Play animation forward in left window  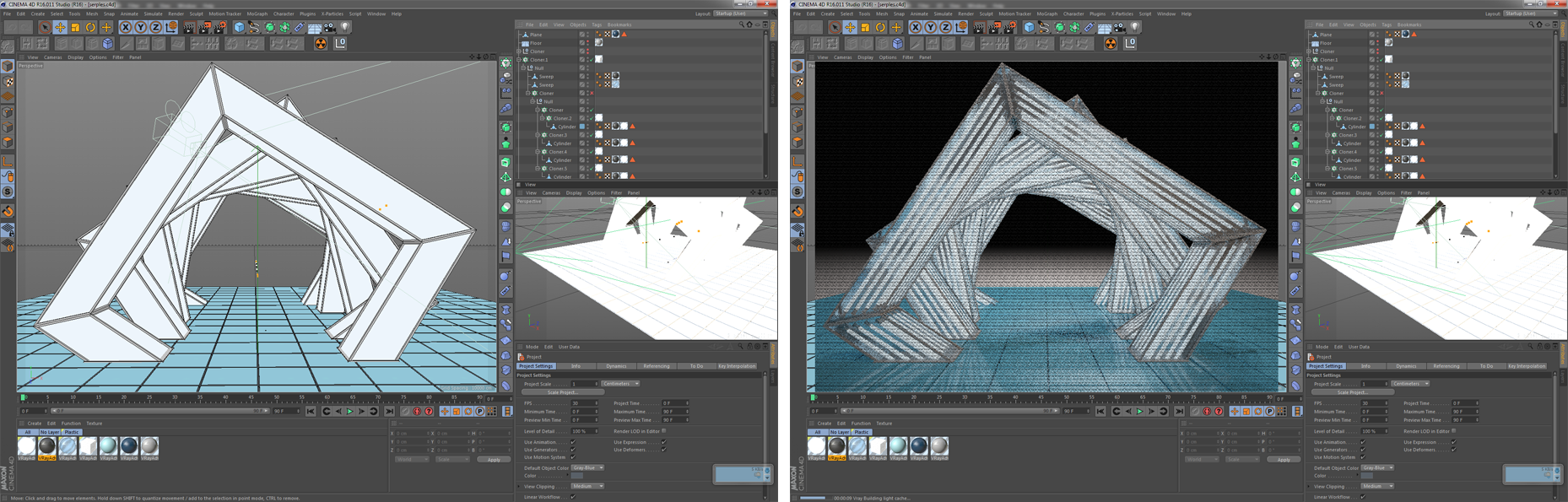coord(349,411)
